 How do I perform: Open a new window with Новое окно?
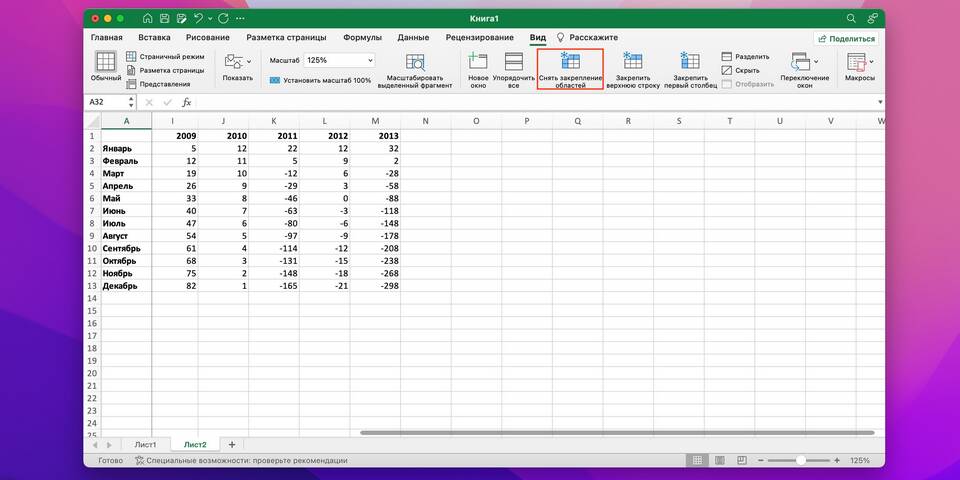point(478,62)
